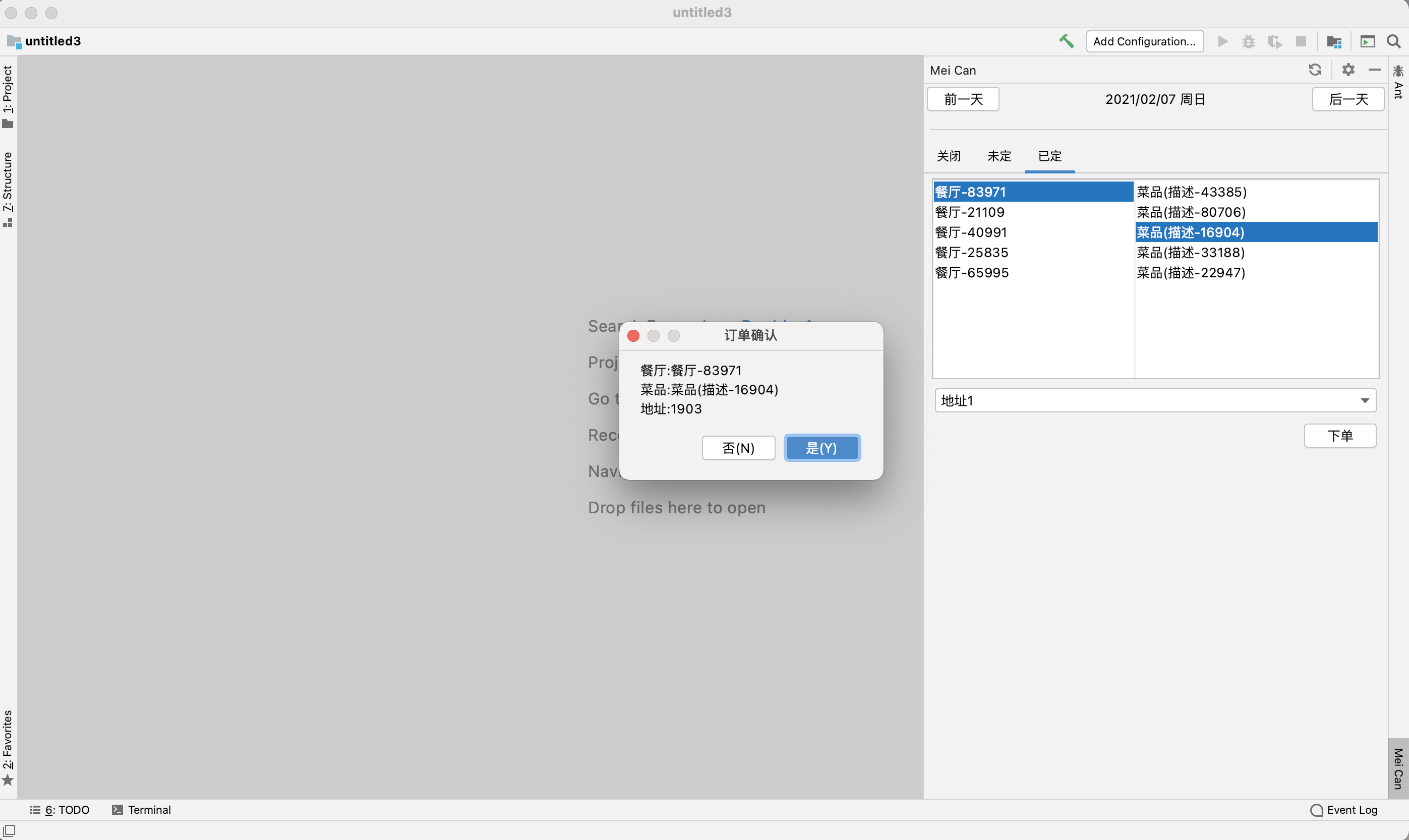This screenshot has height=840, width=1409.
Task: Click the green hammer Build icon
Action: [1067, 41]
